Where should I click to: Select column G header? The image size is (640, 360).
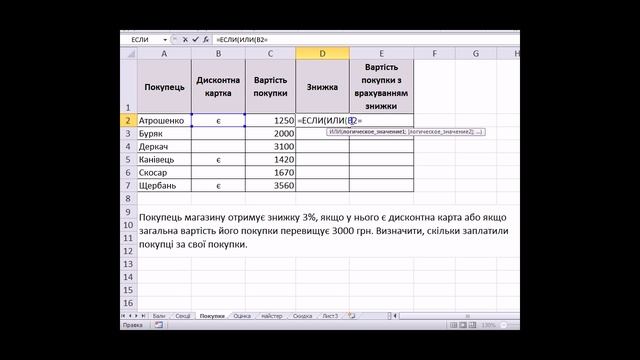(476, 53)
